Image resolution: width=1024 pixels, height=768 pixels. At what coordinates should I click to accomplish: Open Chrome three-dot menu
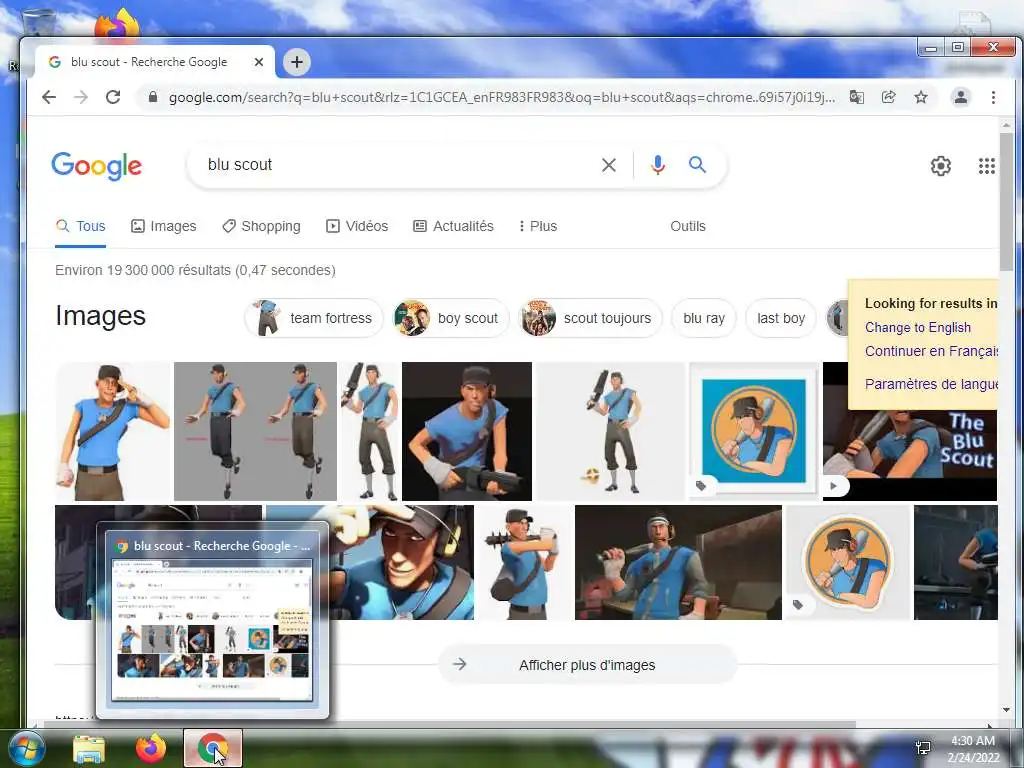(993, 97)
